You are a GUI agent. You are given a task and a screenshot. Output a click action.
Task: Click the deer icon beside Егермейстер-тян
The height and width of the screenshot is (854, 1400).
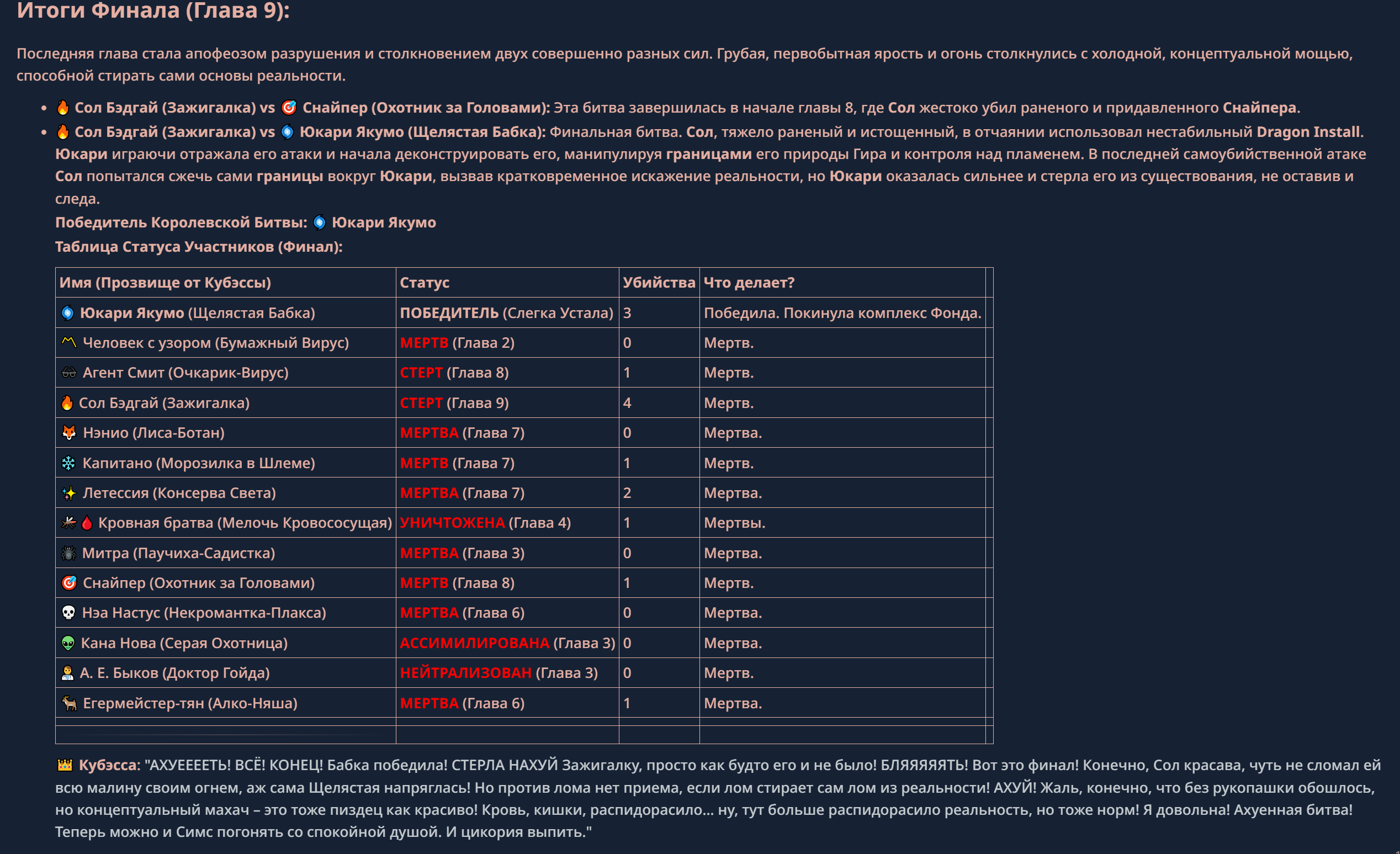(69, 703)
